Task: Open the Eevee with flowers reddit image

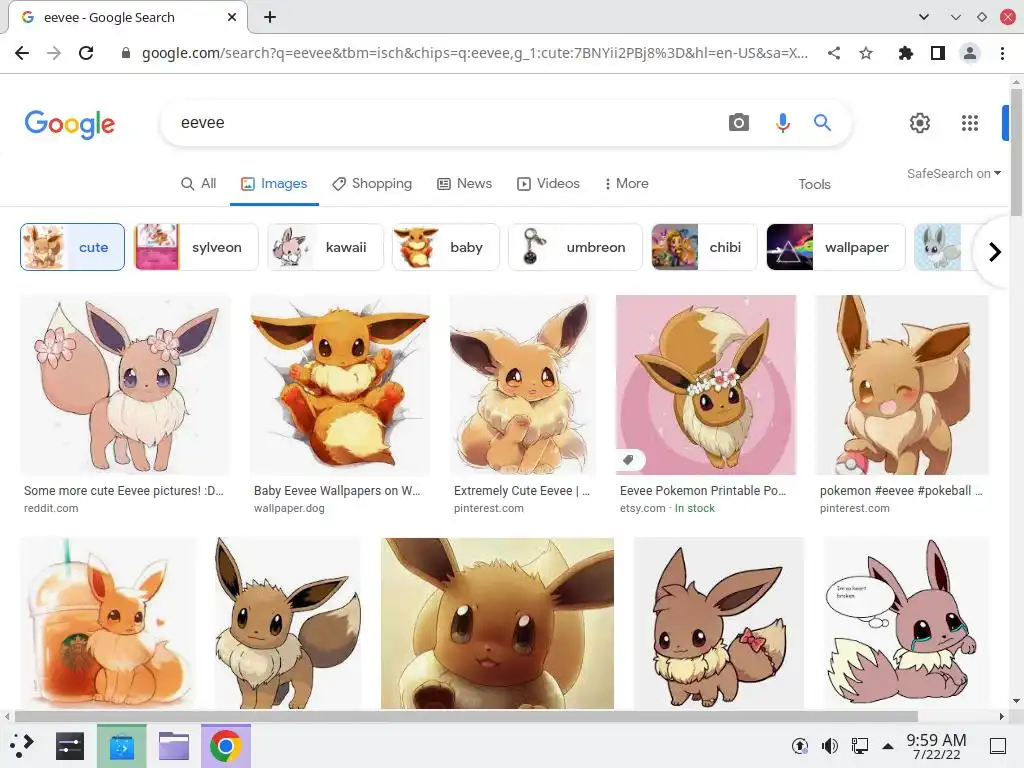Action: click(125, 385)
